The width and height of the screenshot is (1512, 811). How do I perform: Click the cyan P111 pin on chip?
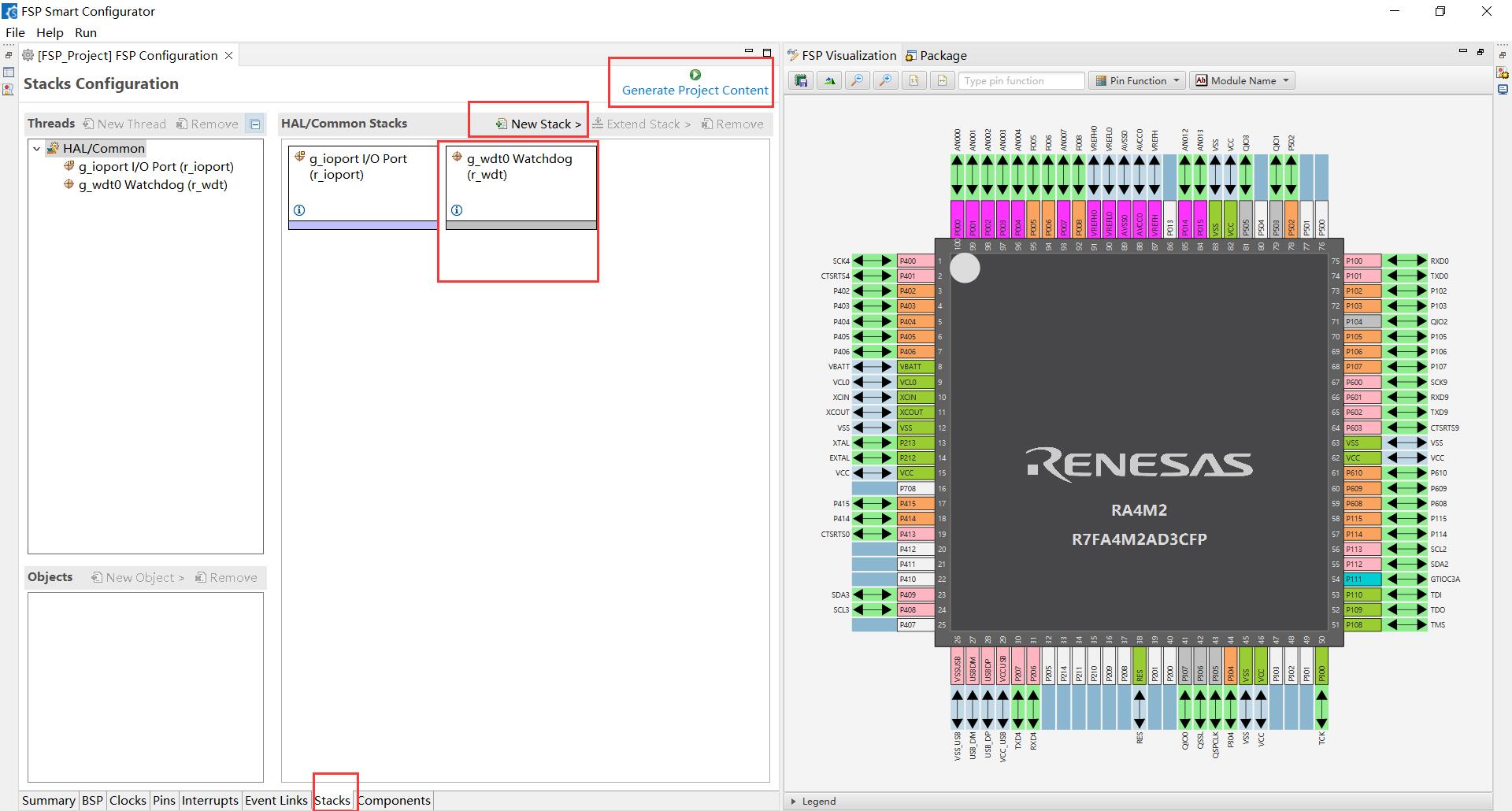click(x=1362, y=579)
